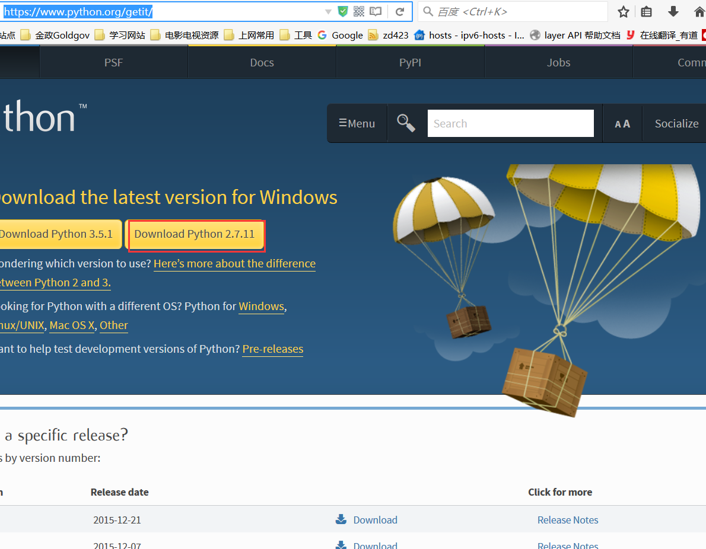The height and width of the screenshot is (549, 706).
Task: Click Download Python 3.5.1 button
Action: [x=60, y=234]
